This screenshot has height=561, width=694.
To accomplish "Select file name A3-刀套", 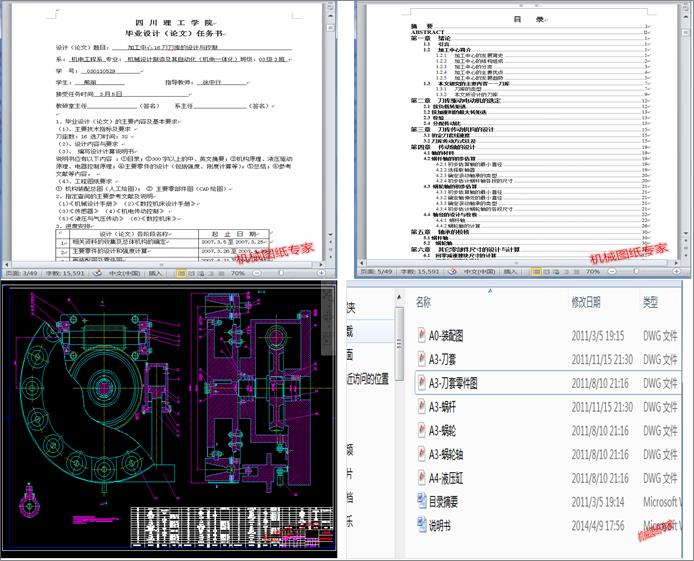I will click(x=442, y=360).
